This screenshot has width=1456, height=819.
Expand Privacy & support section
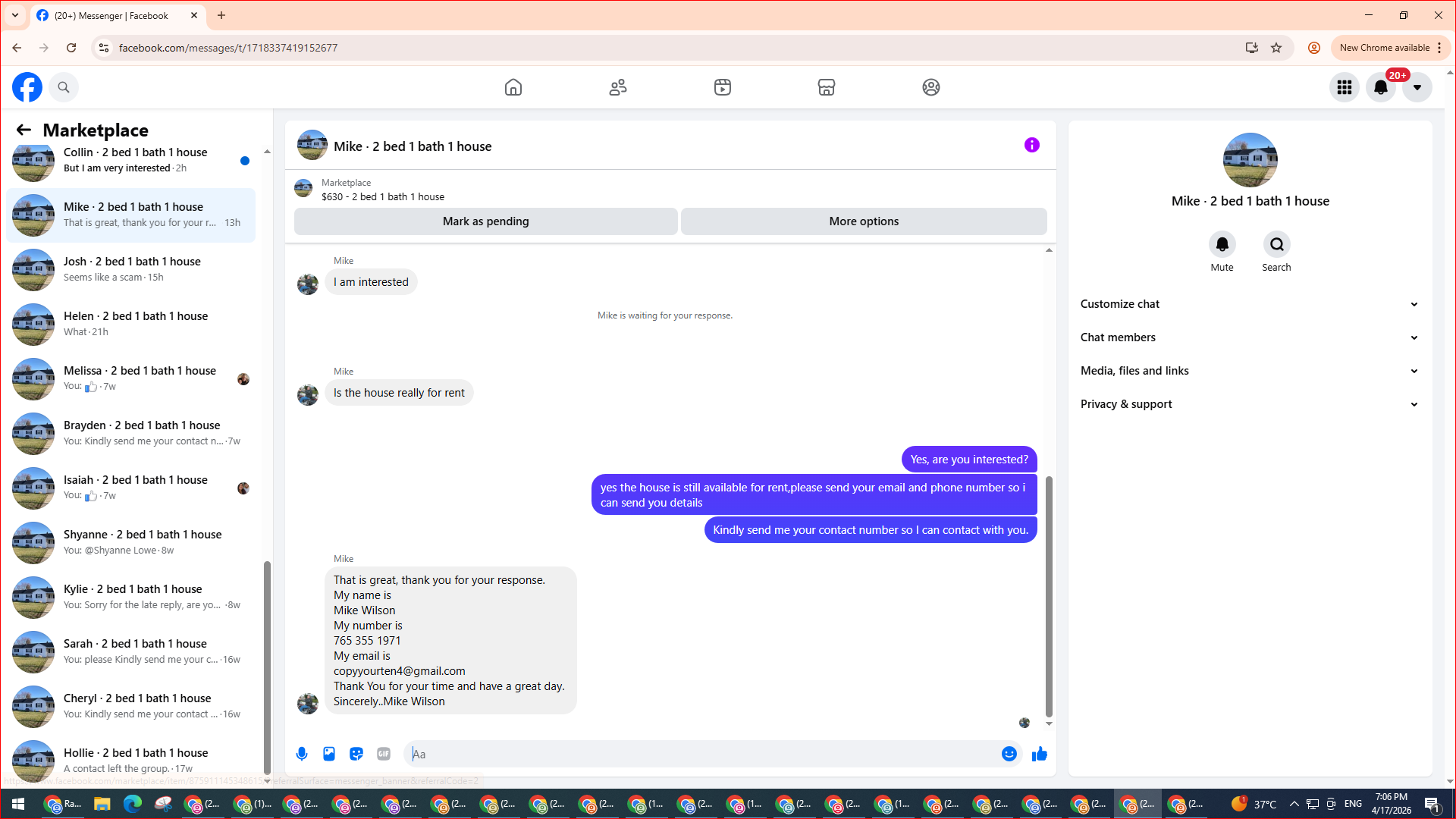[1249, 404]
